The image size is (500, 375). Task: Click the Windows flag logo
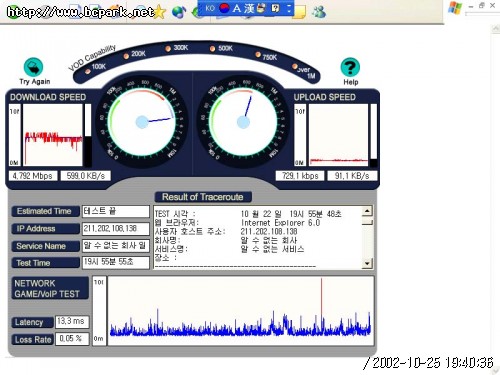point(455,8)
